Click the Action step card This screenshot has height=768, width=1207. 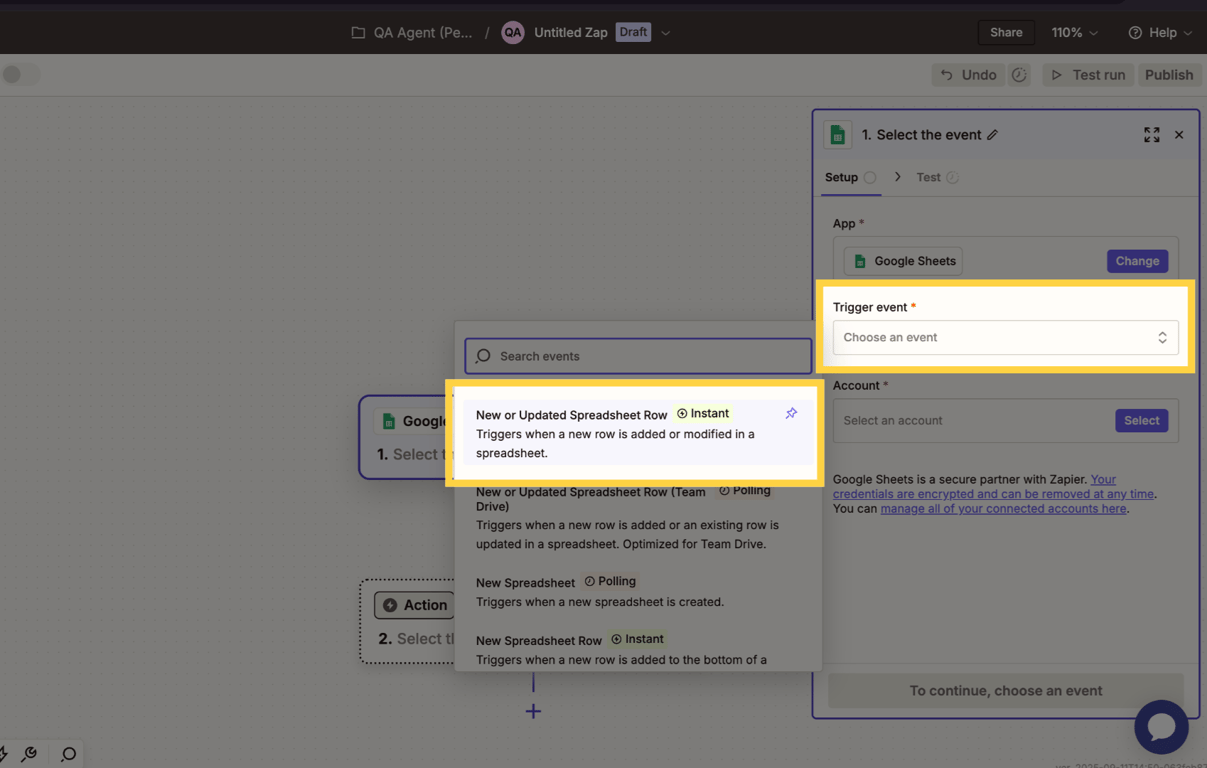coord(407,621)
